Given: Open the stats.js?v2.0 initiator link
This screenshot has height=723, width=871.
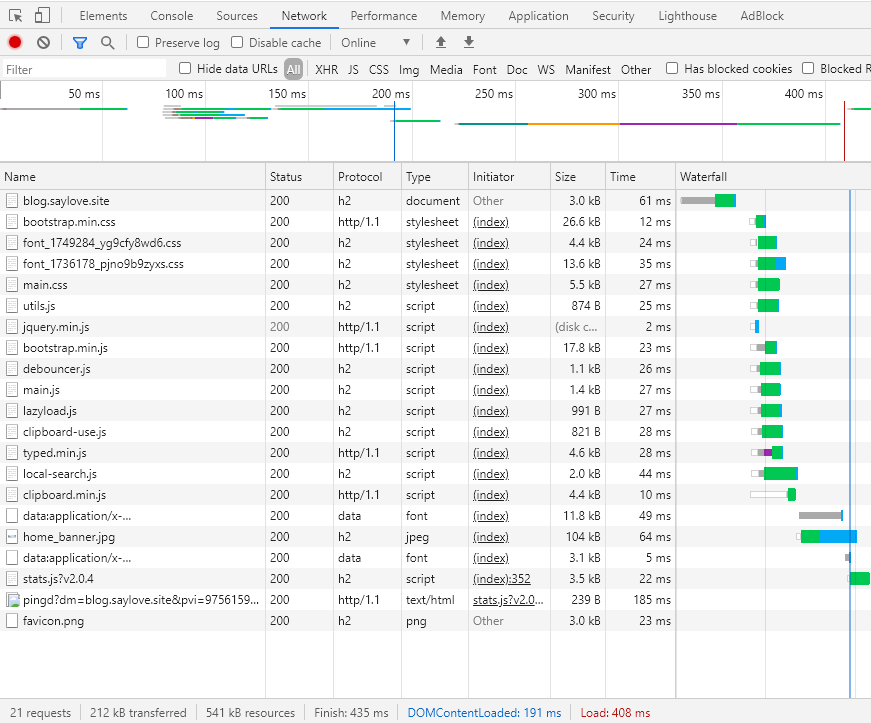Looking at the screenshot, I should pos(508,600).
